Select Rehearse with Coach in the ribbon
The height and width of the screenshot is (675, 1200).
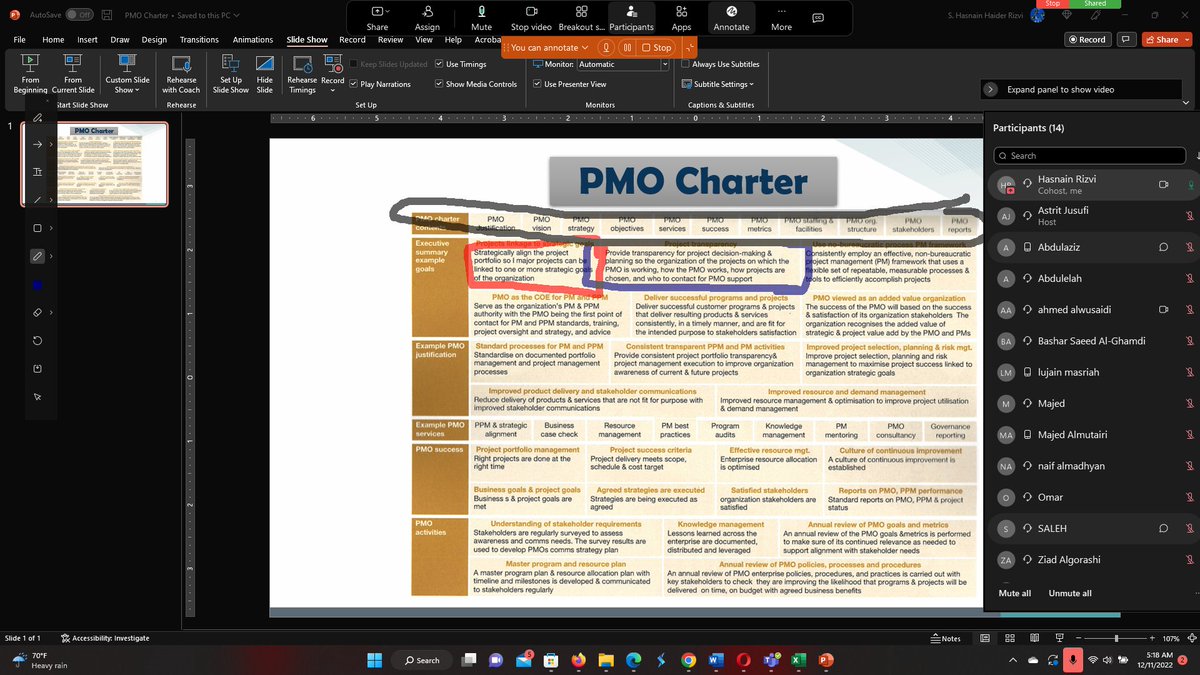[x=180, y=74]
